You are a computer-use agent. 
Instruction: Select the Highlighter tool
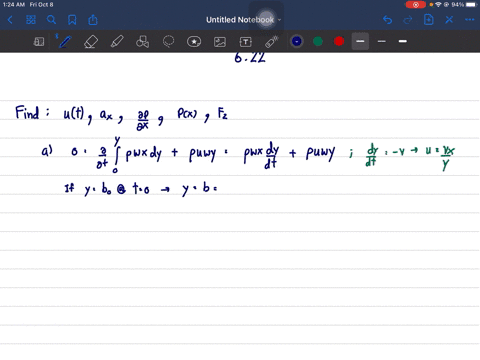click(117, 42)
